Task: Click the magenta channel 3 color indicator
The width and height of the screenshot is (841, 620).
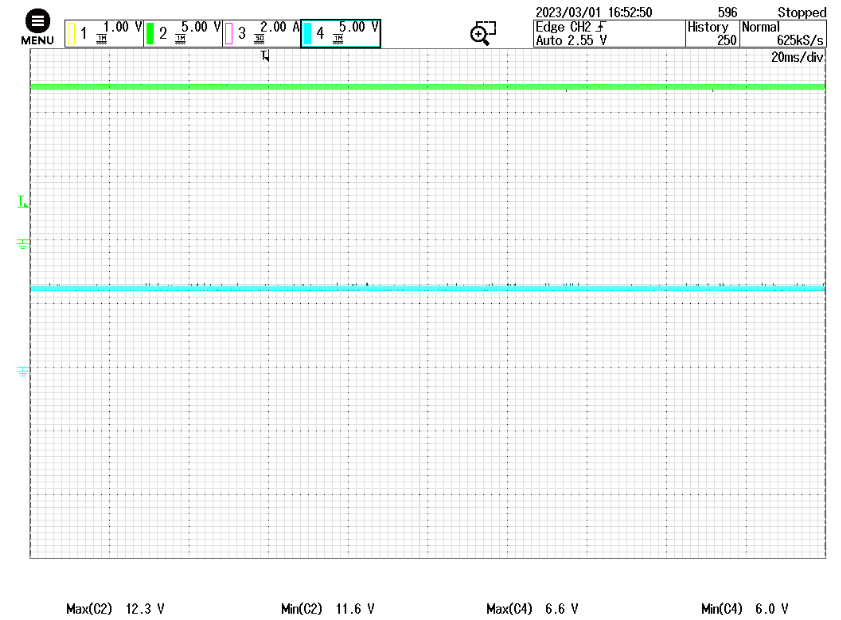Action: [x=229, y=33]
